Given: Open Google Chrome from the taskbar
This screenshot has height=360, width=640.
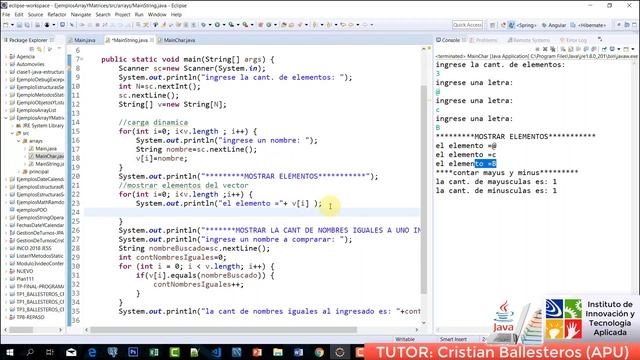Looking at the screenshot, I should pos(319,352).
